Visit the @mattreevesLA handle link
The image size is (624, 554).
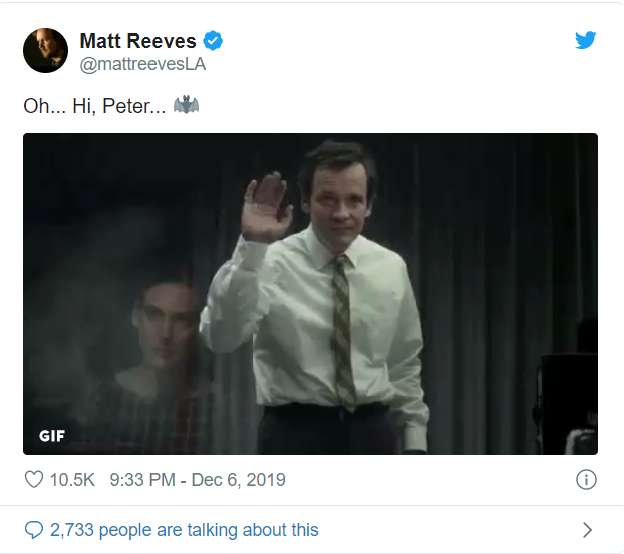pyautogui.click(x=143, y=64)
